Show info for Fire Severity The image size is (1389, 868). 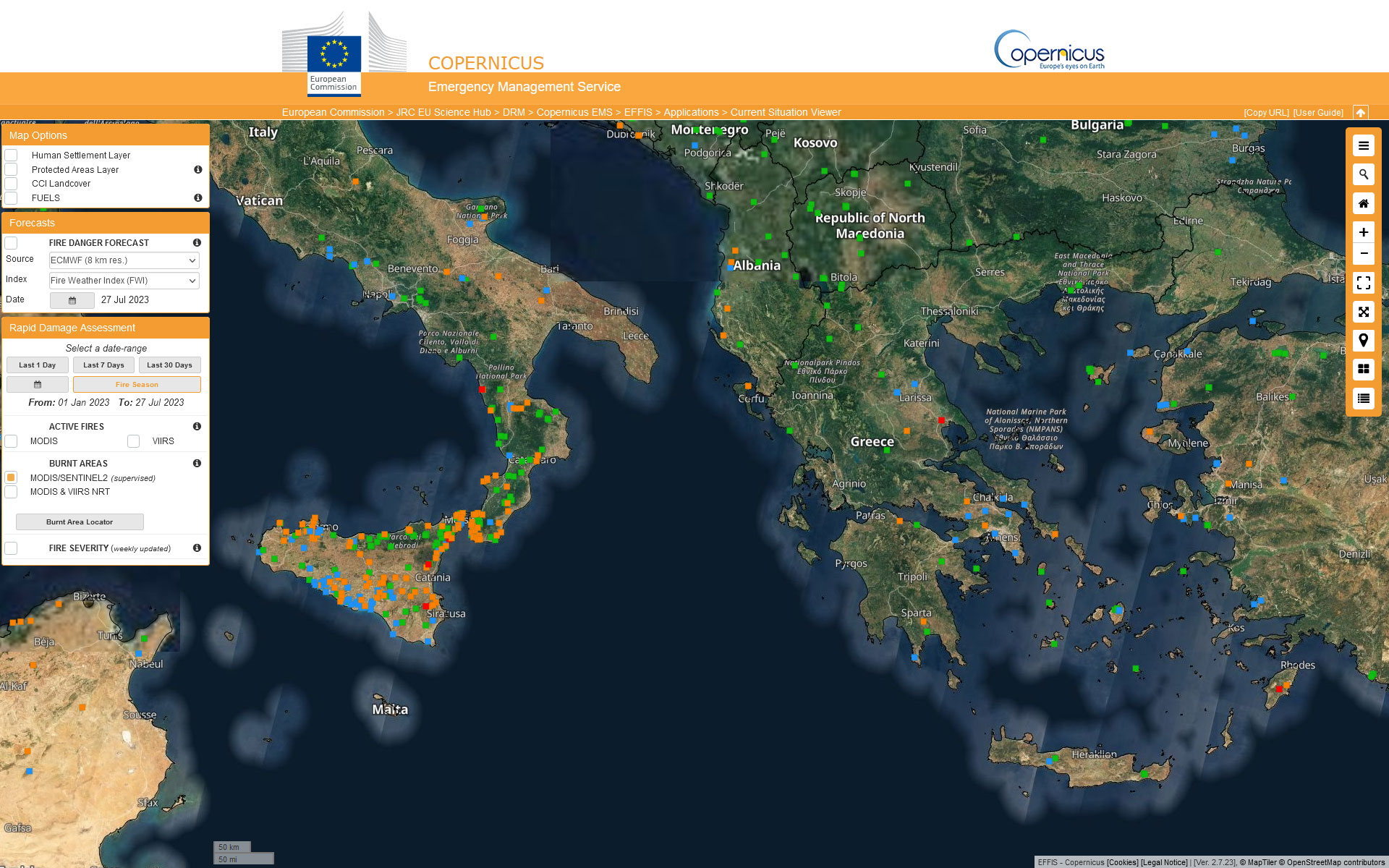tap(197, 548)
